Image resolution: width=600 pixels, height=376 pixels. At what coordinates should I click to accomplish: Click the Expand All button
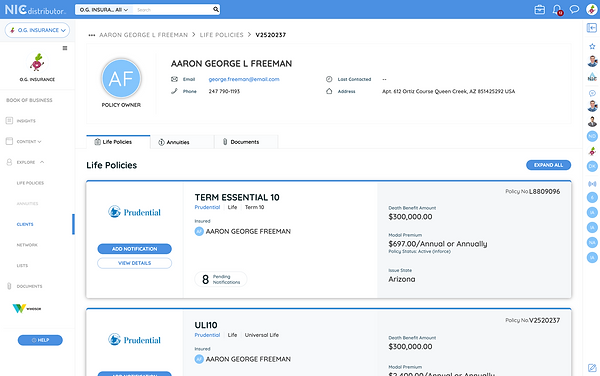pos(548,165)
